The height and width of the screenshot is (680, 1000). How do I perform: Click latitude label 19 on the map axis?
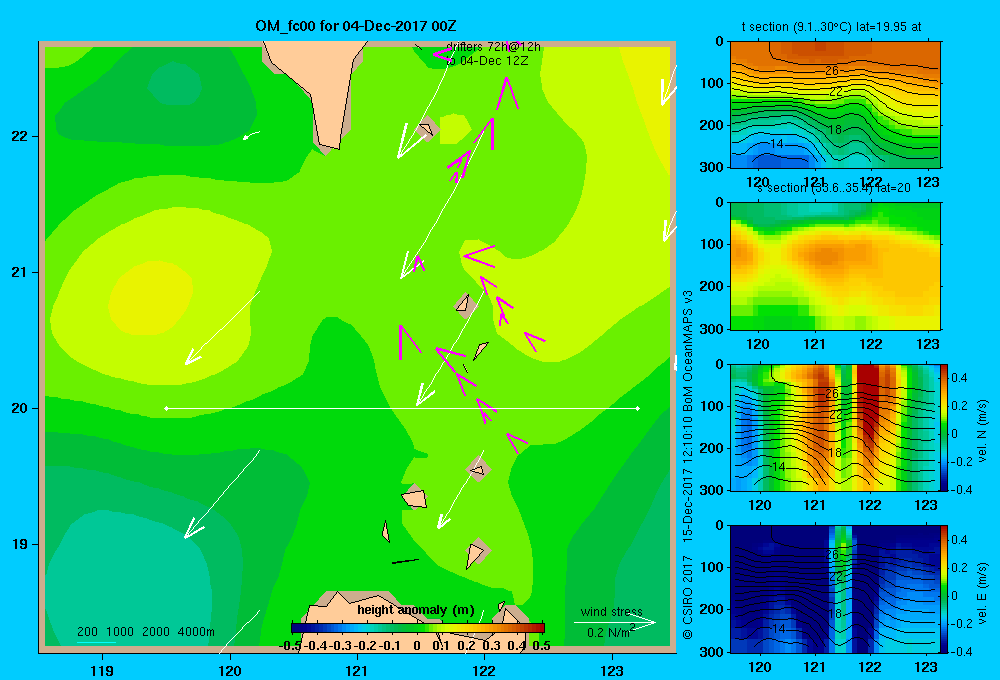(x=20, y=544)
